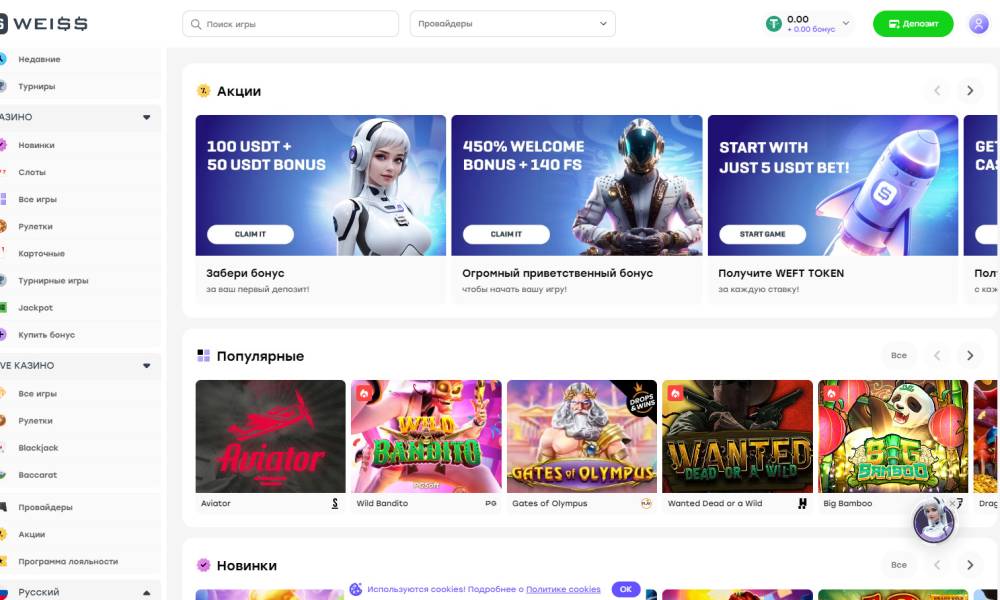Click the 'Забери бонус' promo title
This screenshot has height=600, width=1000.
[x=245, y=273]
